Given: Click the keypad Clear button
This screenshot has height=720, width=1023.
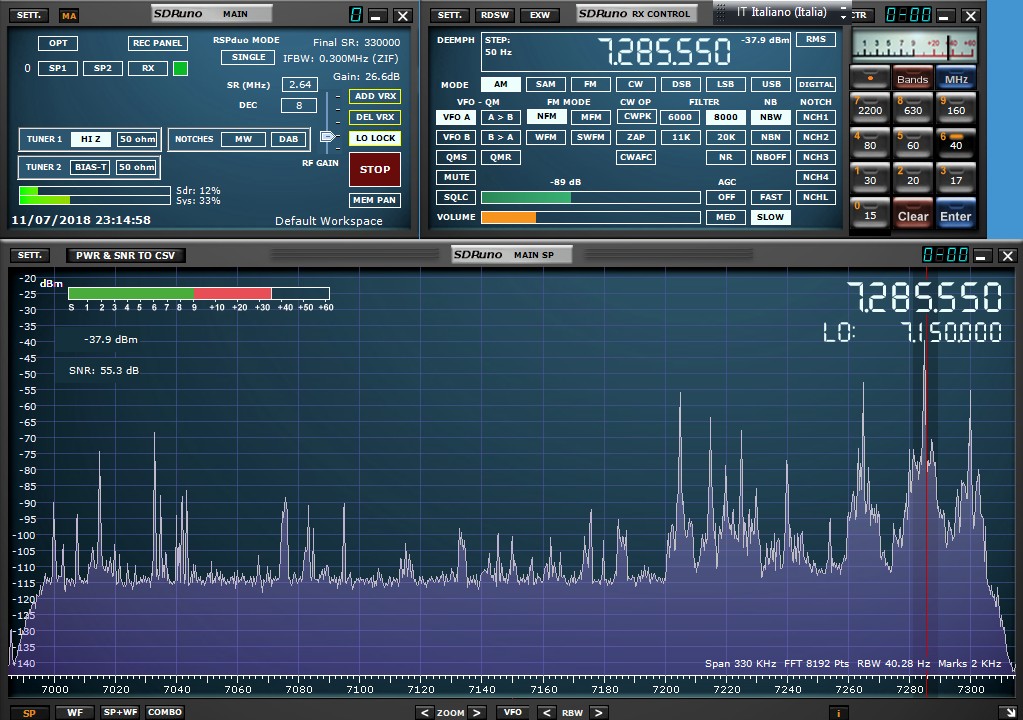Looking at the screenshot, I should 912,215.
